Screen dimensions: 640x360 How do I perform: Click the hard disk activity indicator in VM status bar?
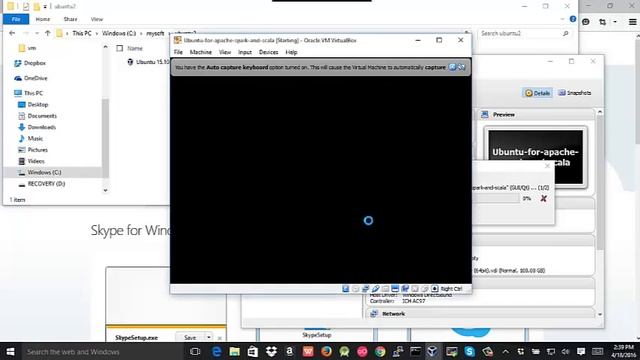(x=346, y=289)
